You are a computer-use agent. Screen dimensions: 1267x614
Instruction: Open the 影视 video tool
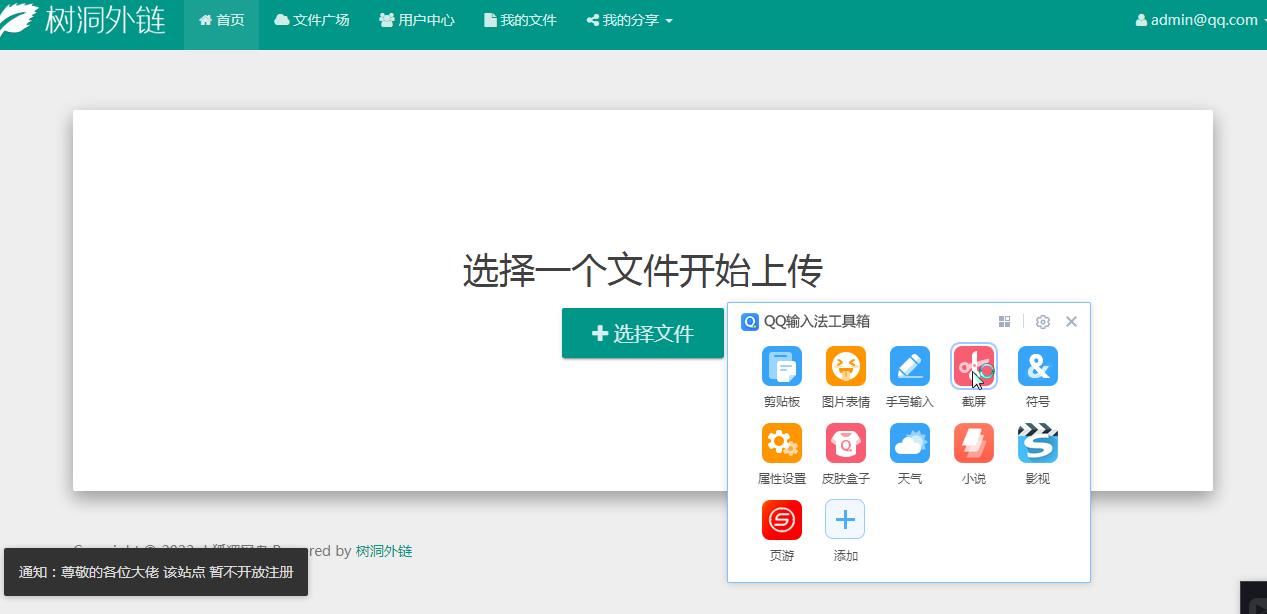pyautogui.click(x=1038, y=443)
